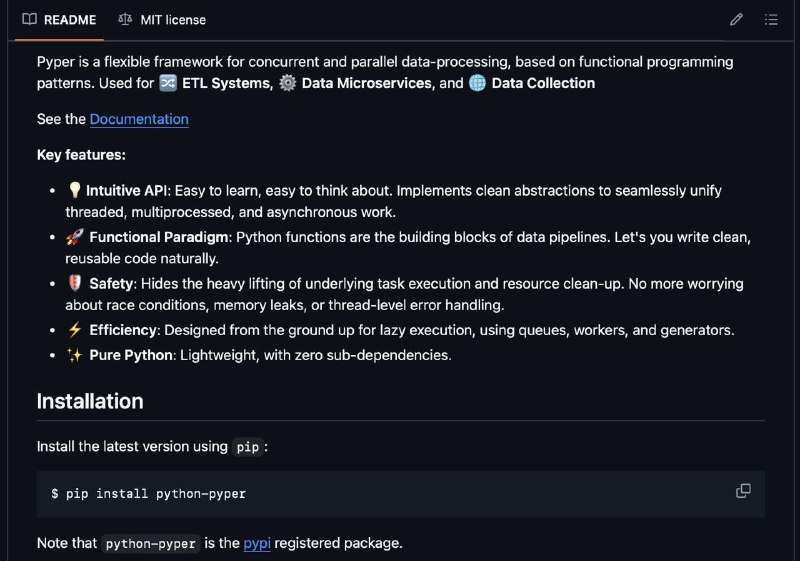
Task: Click the inline 'pip' code text
Action: [247, 447]
